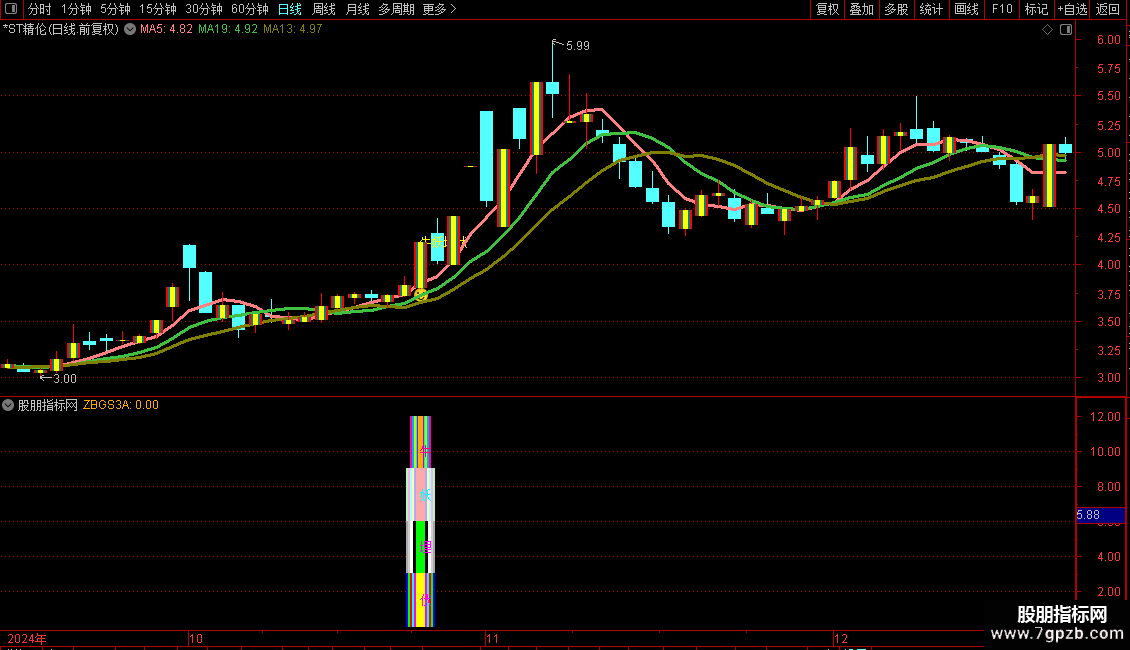Select the 5分钟 period
The width and height of the screenshot is (1130, 650).
pyautogui.click(x=115, y=9)
